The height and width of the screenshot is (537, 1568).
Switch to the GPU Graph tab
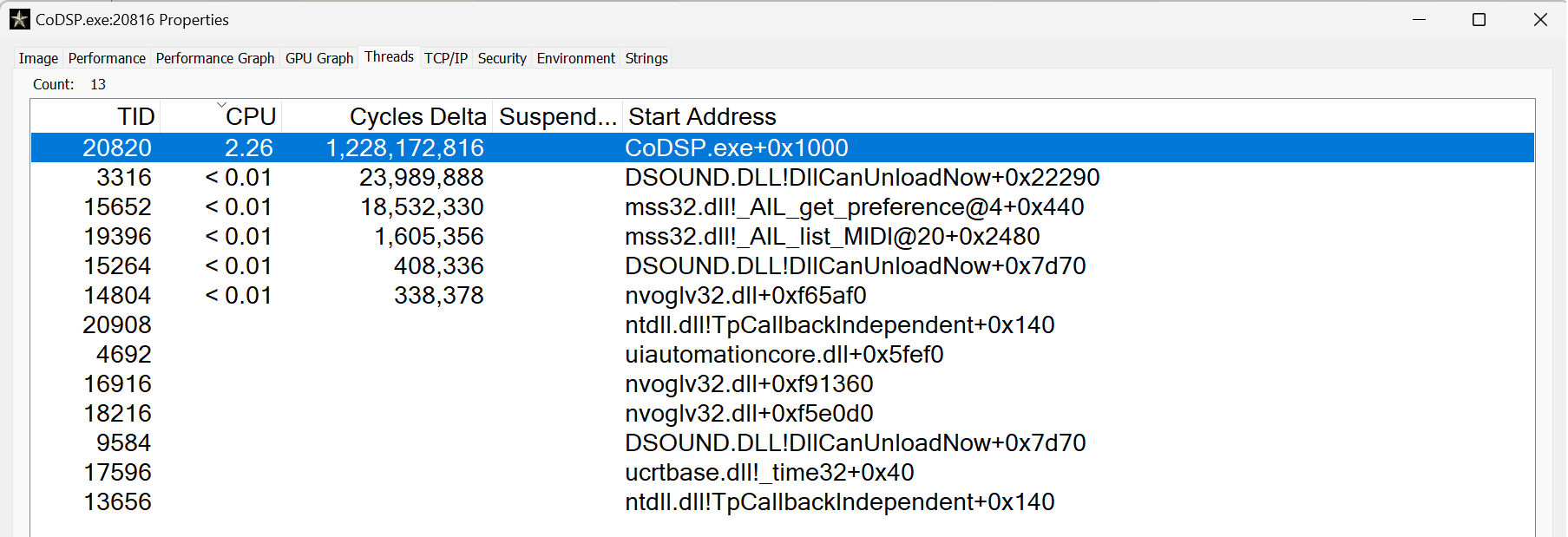pos(319,58)
